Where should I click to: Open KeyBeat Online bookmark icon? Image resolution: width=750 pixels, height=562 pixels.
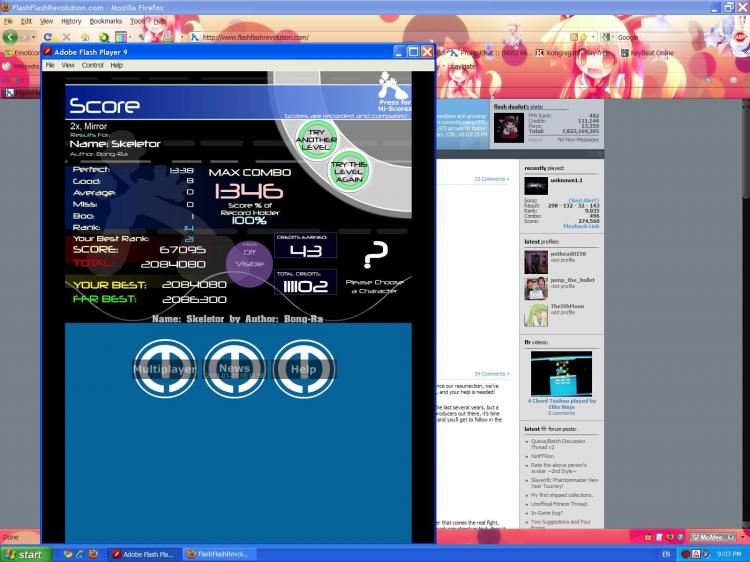pyautogui.click(x=624, y=53)
